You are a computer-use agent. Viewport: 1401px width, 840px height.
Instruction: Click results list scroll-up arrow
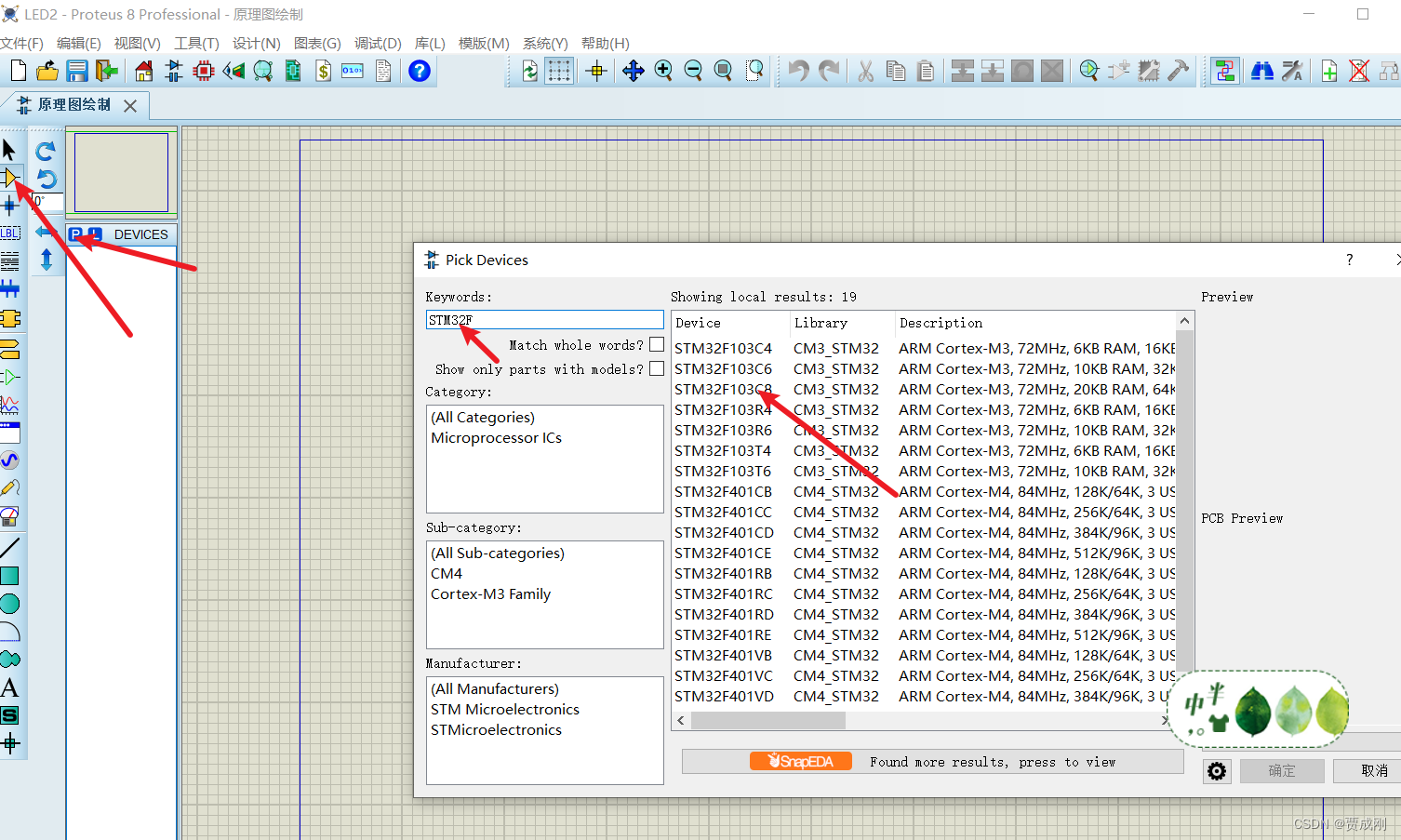click(x=1184, y=321)
